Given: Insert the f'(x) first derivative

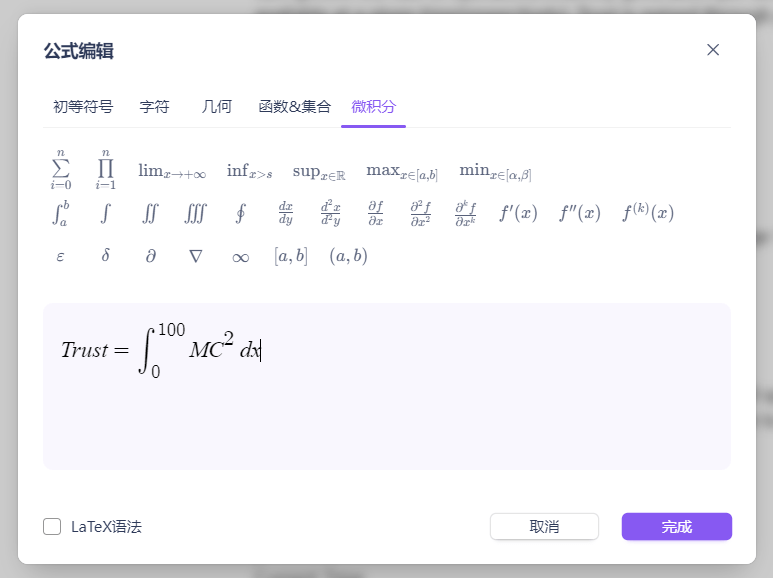Looking at the screenshot, I should pyautogui.click(x=518, y=213).
